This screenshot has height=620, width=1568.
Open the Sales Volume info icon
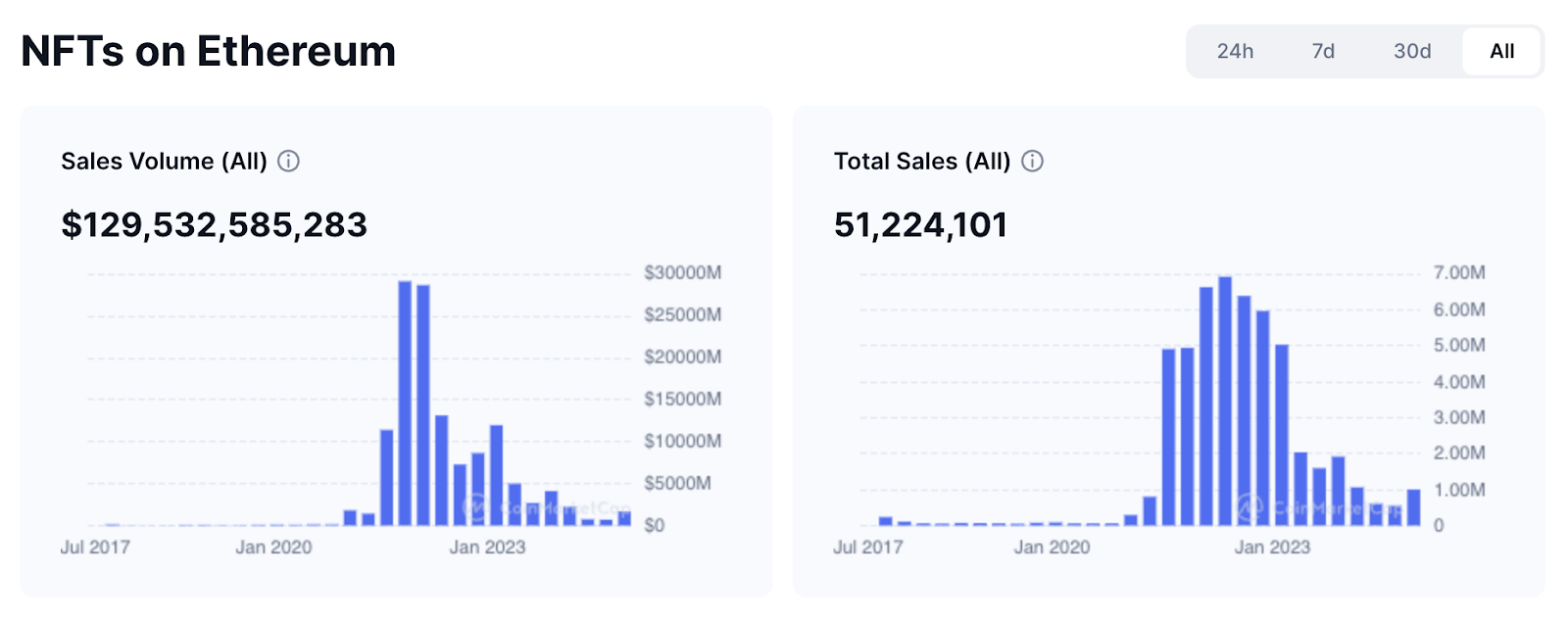point(288,162)
